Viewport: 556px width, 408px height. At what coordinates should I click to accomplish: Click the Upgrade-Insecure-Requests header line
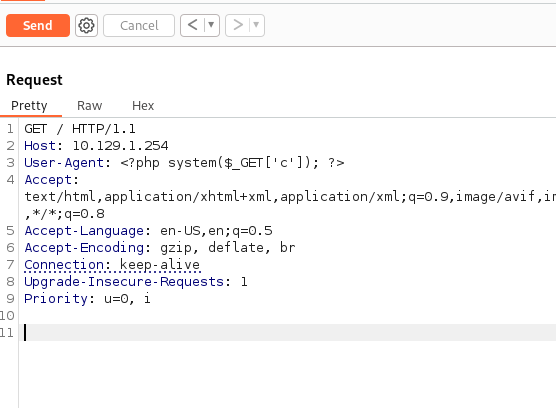[x=135, y=282]
